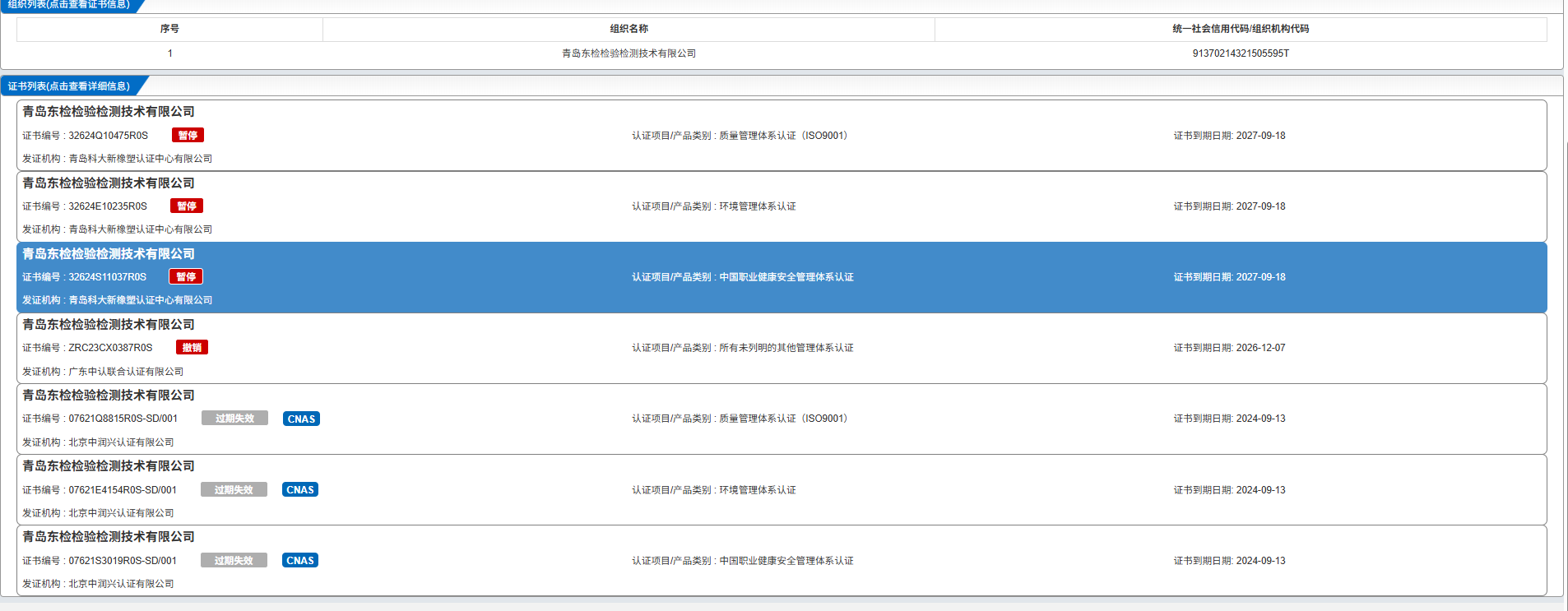The height and width of the screenshot is (611, 1568).
Task: Click issuer 青岛科大新橡塑认证中心有限公司 in the 32624Q10475R0S card
Action: coord(141,159)
